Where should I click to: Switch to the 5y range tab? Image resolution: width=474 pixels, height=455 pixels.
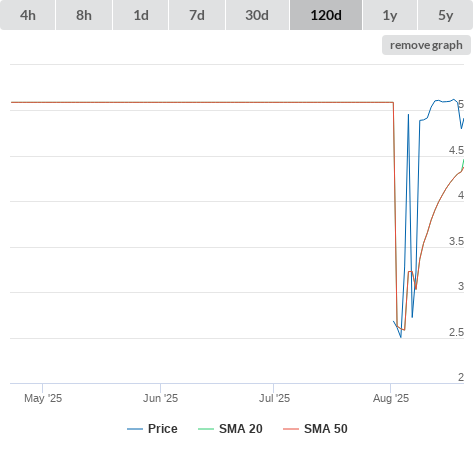pos(446,15)
